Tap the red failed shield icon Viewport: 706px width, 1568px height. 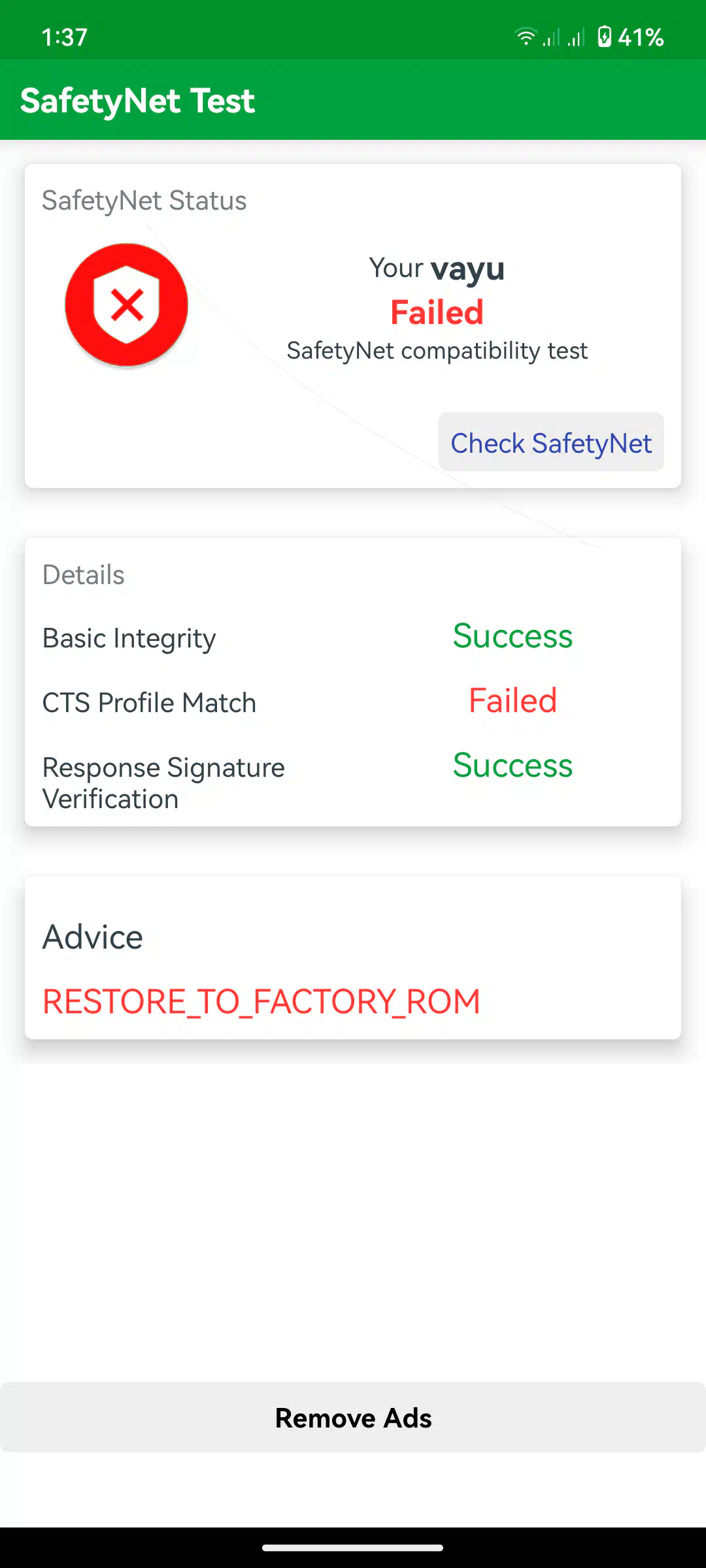[127, 305]
